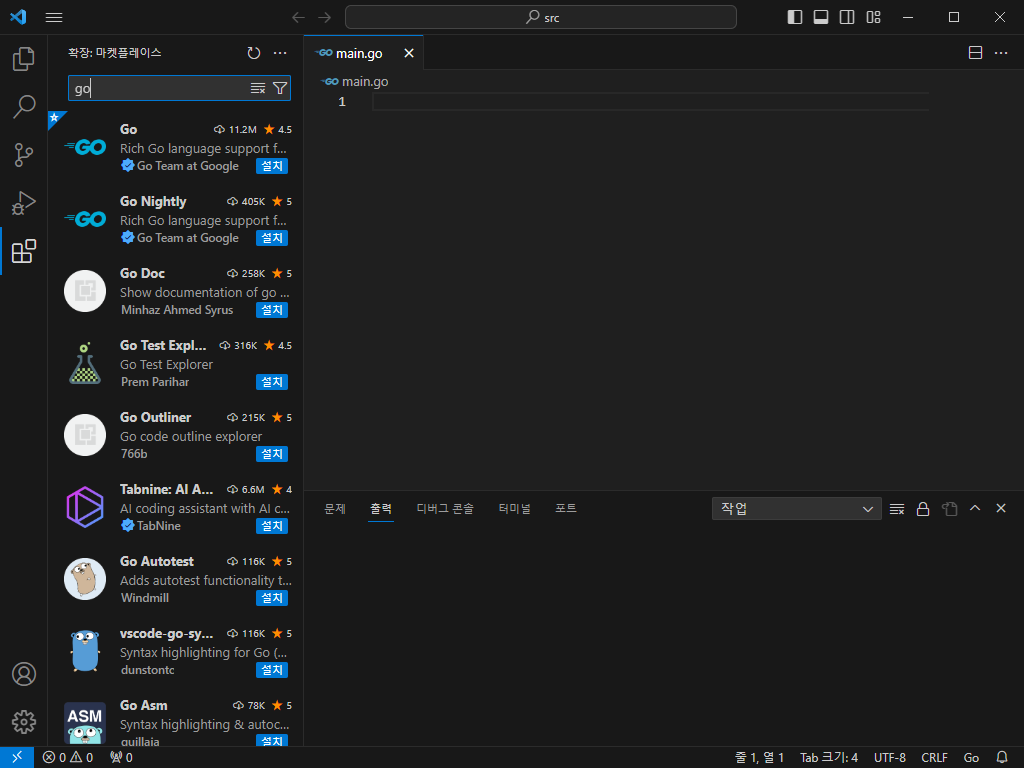
Task: Toggle the secondary side bar
Action: point(847,18)
